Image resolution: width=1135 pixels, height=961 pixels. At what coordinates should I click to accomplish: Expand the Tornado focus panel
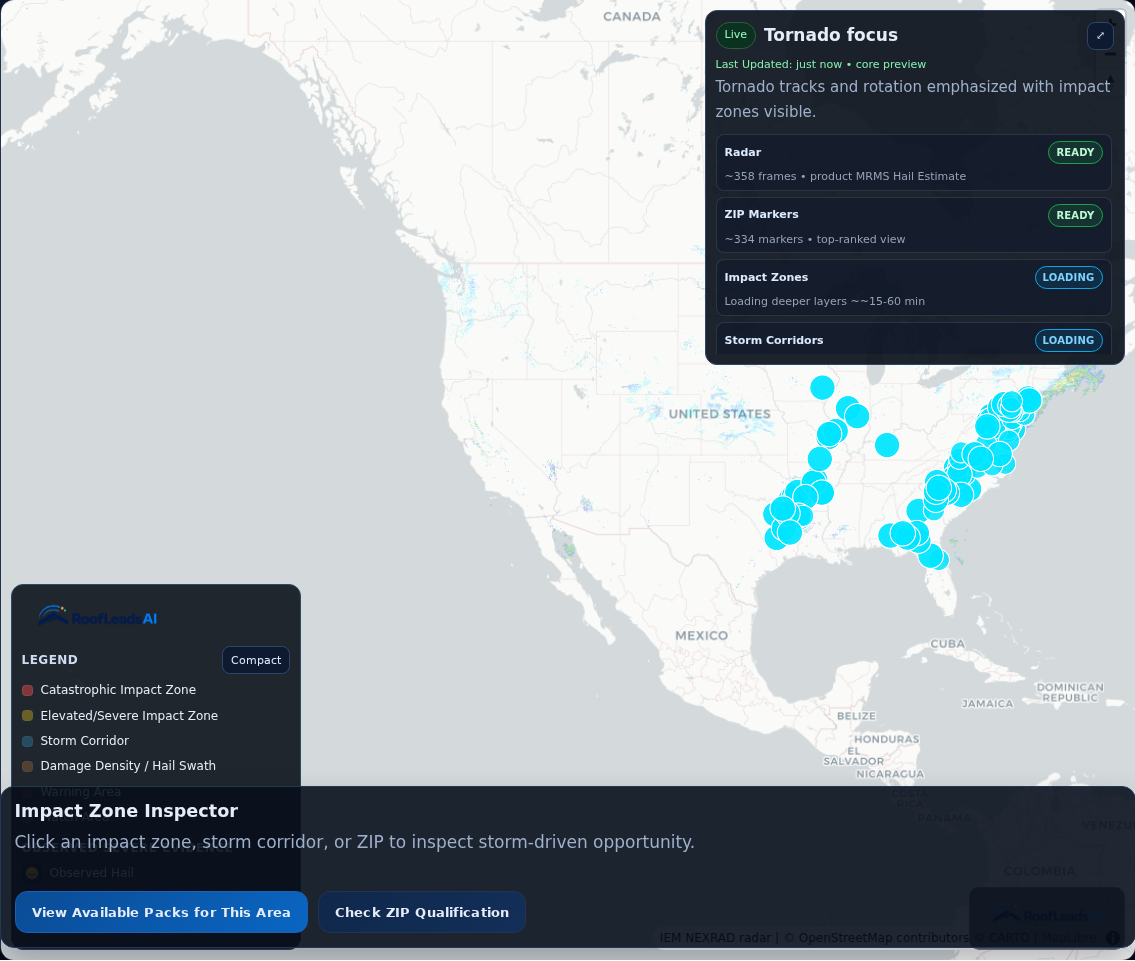click(x=1099, y=36)
